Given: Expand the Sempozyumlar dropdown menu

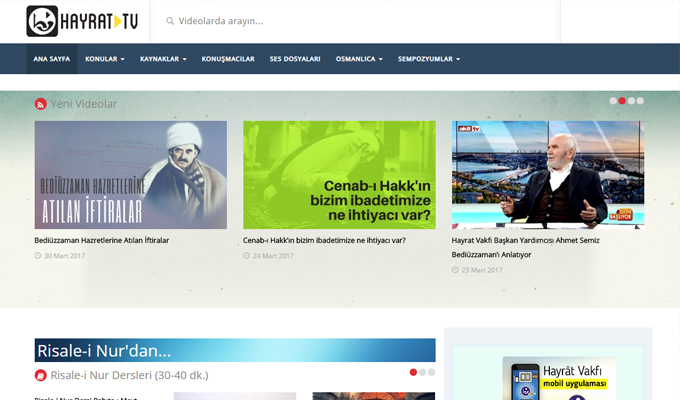Looking at the screenshot, I should coord(429,59).
